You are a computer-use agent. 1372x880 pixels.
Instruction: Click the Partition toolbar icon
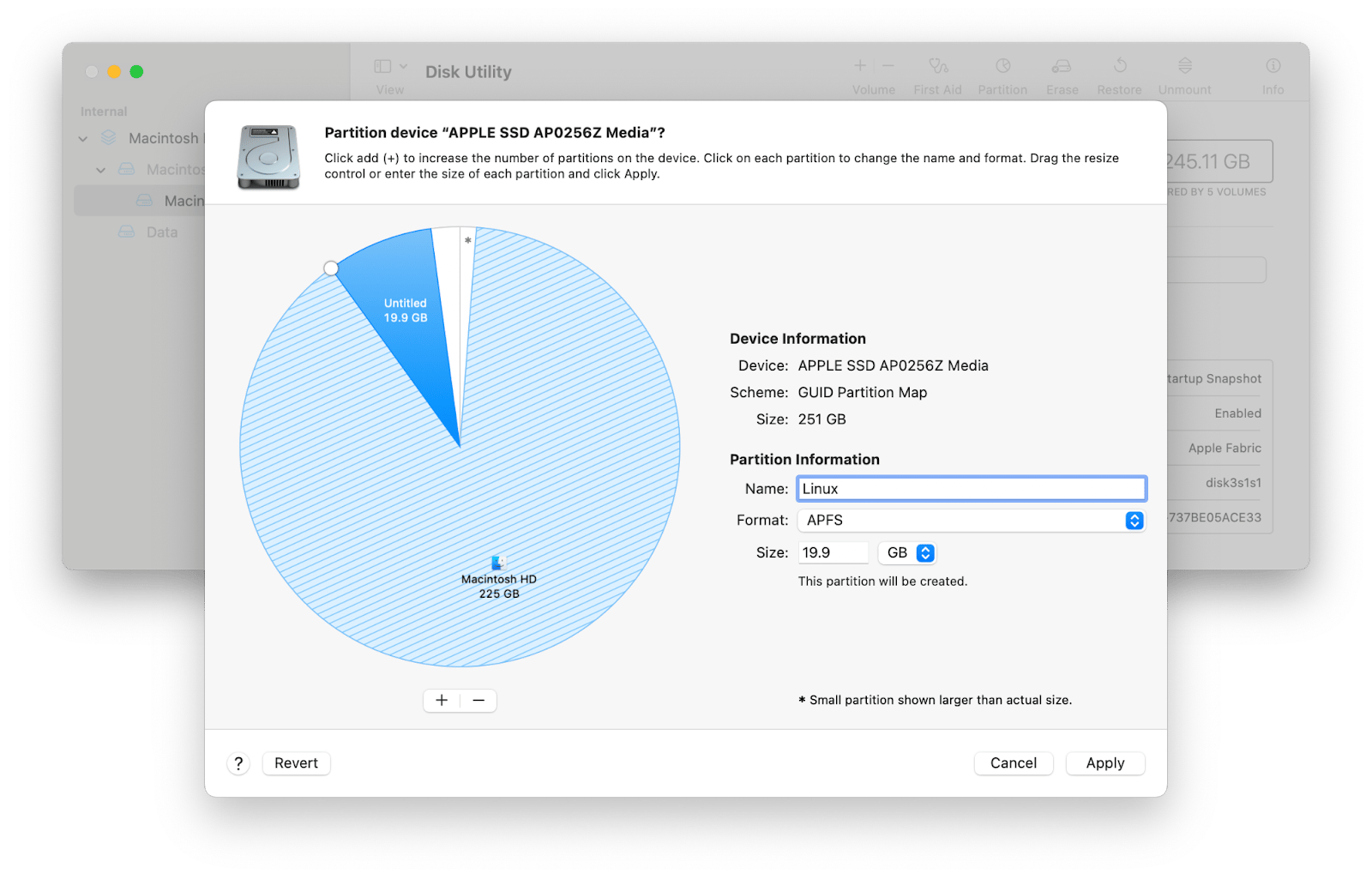(1002, 66)
